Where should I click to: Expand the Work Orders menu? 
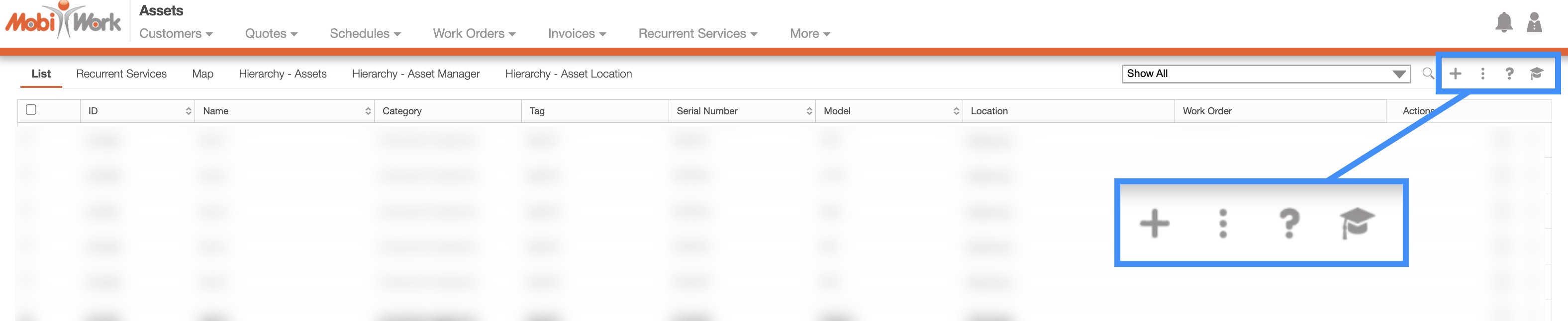point(474,33)
